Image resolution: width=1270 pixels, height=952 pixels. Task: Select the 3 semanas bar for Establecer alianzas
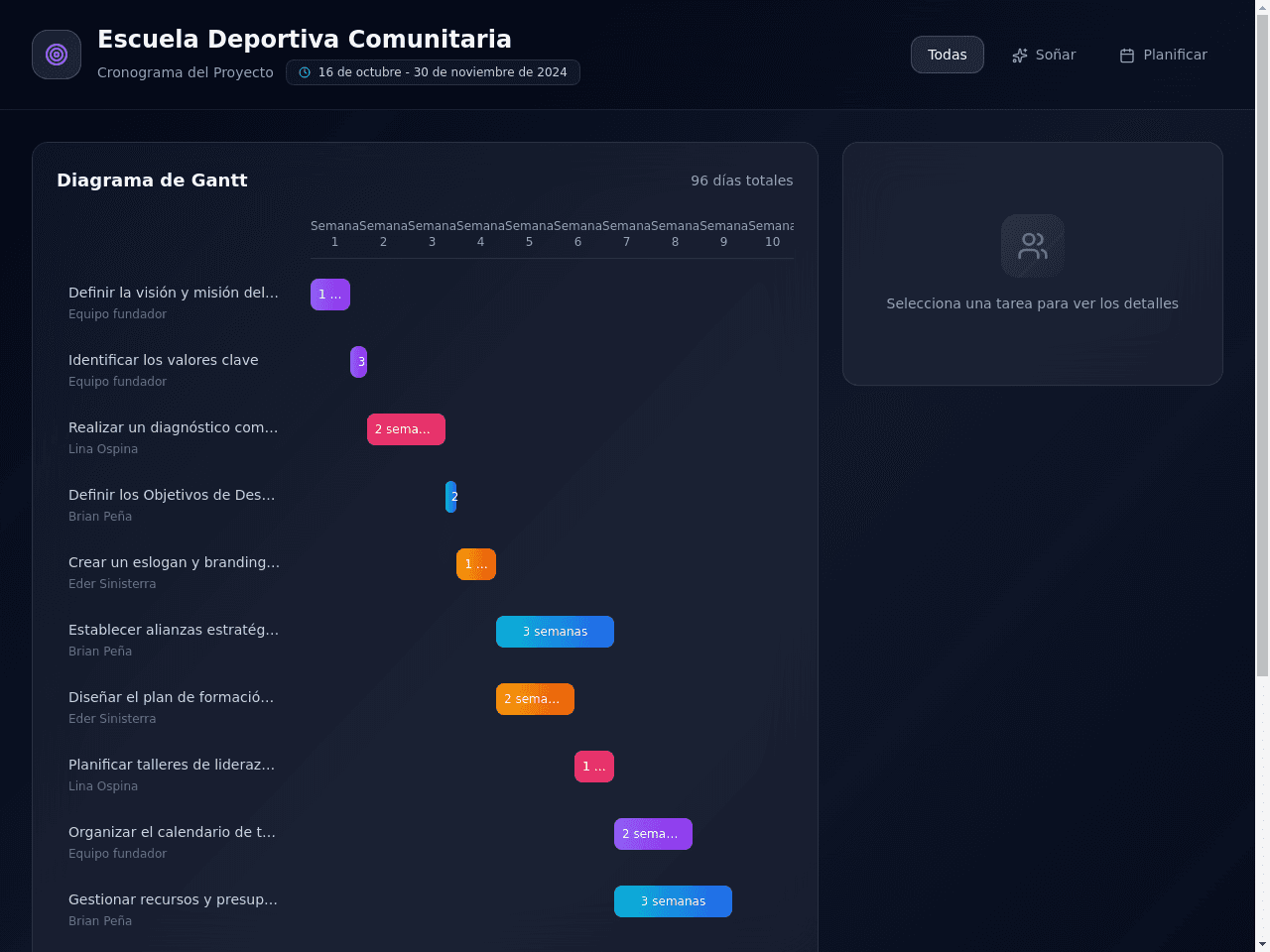tap(555, 632)
